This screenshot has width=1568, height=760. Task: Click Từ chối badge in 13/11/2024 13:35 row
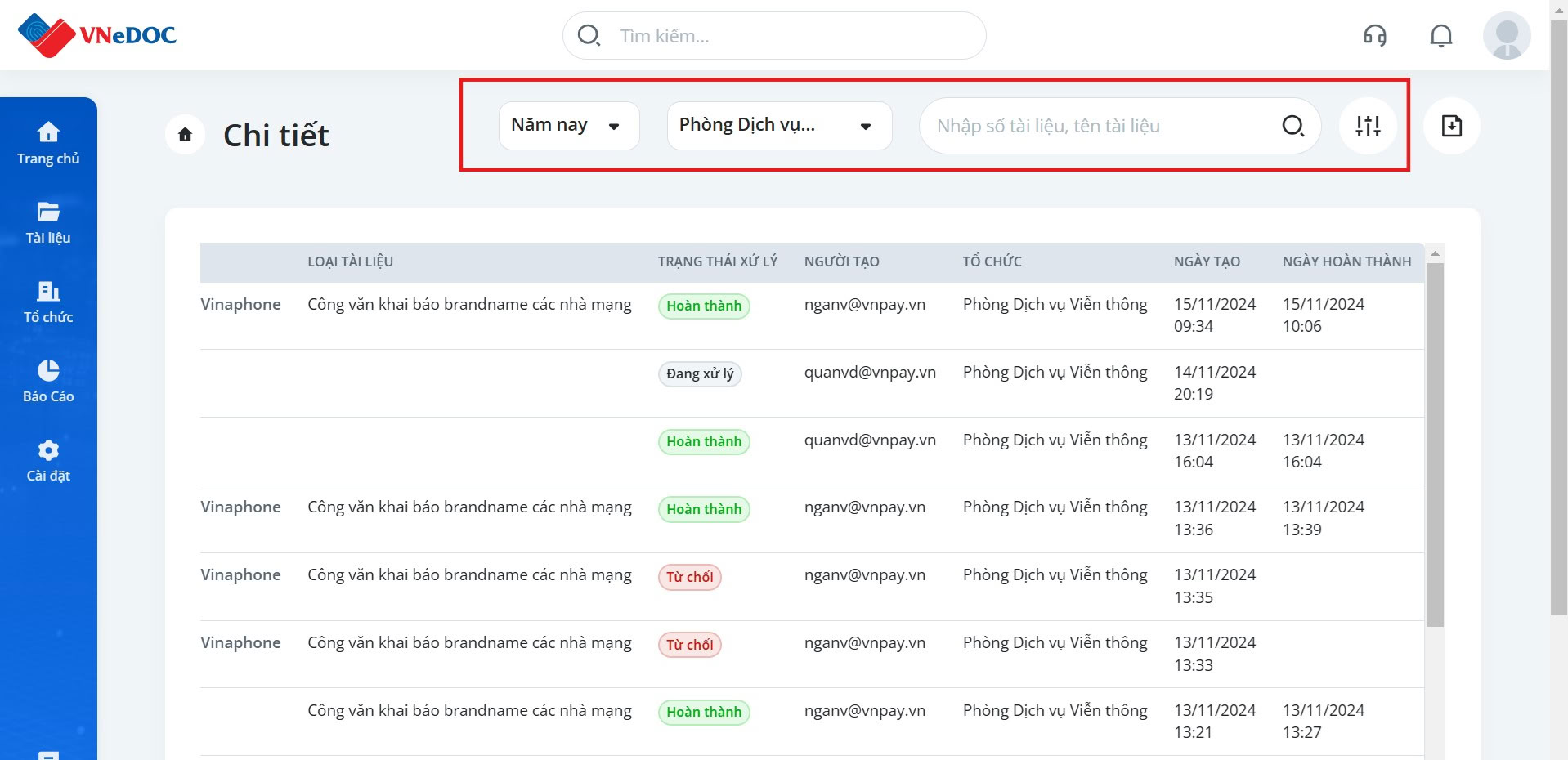[689, 577]
